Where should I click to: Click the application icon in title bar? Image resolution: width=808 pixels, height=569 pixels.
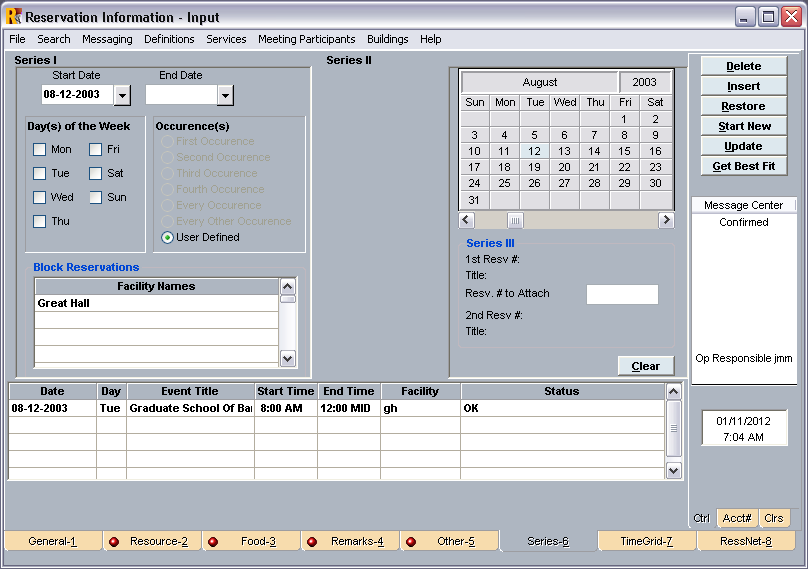[13, 17]
